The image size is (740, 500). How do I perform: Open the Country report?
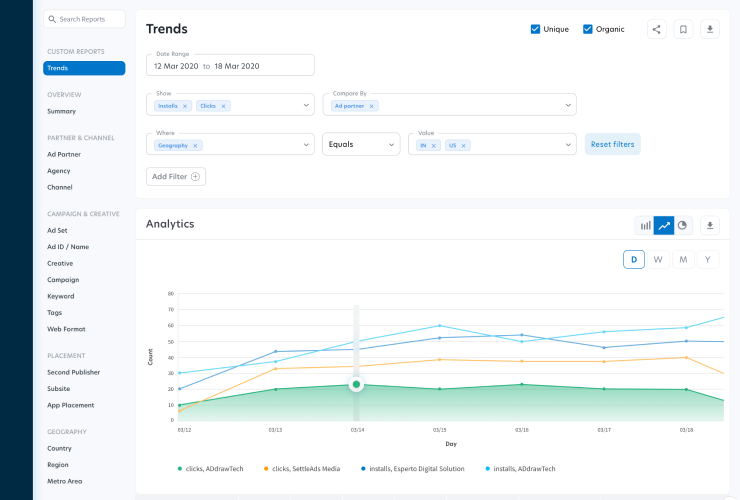pos(59,449)
